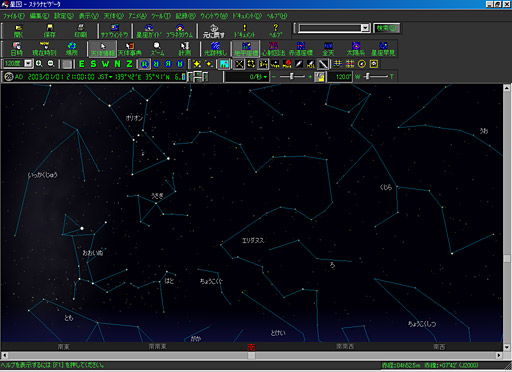Open the 編集(E) menu
Viewport: 512px width, 372px height.
point(39,16)
